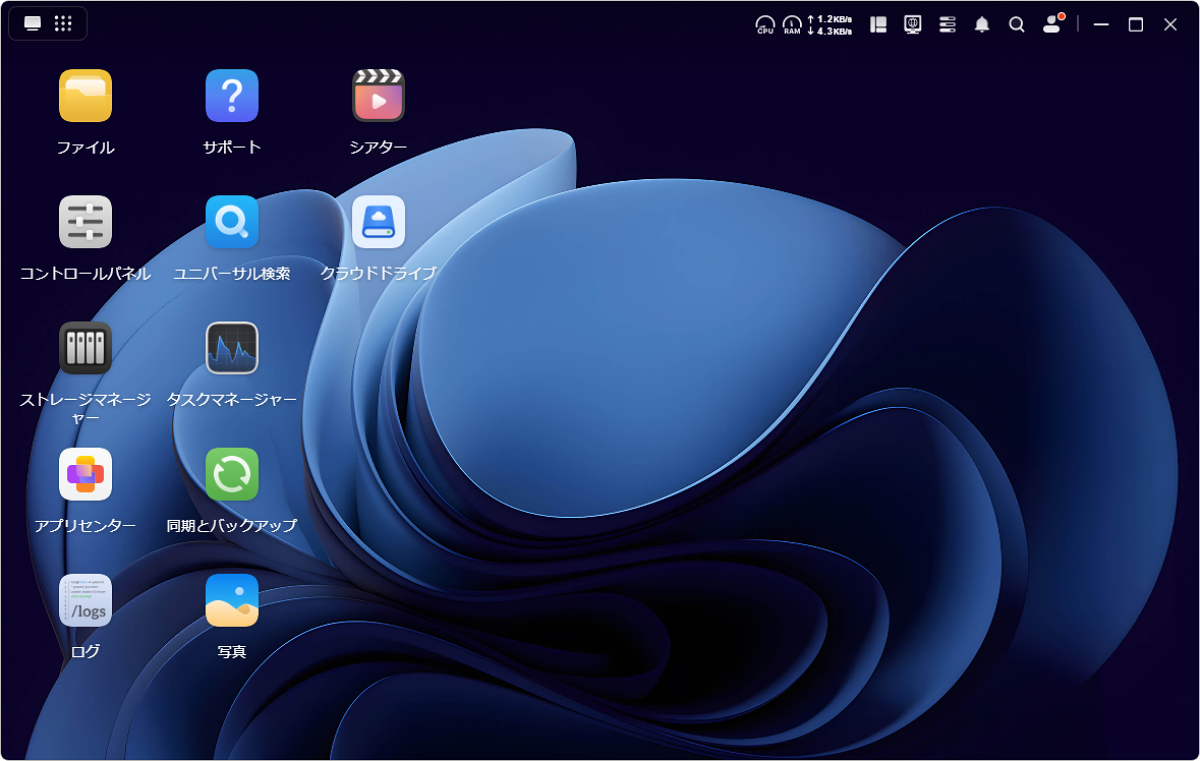This screenshot has width=1200, height=761.
Task: Click the network speed indicator
Action: coord(829,25)
